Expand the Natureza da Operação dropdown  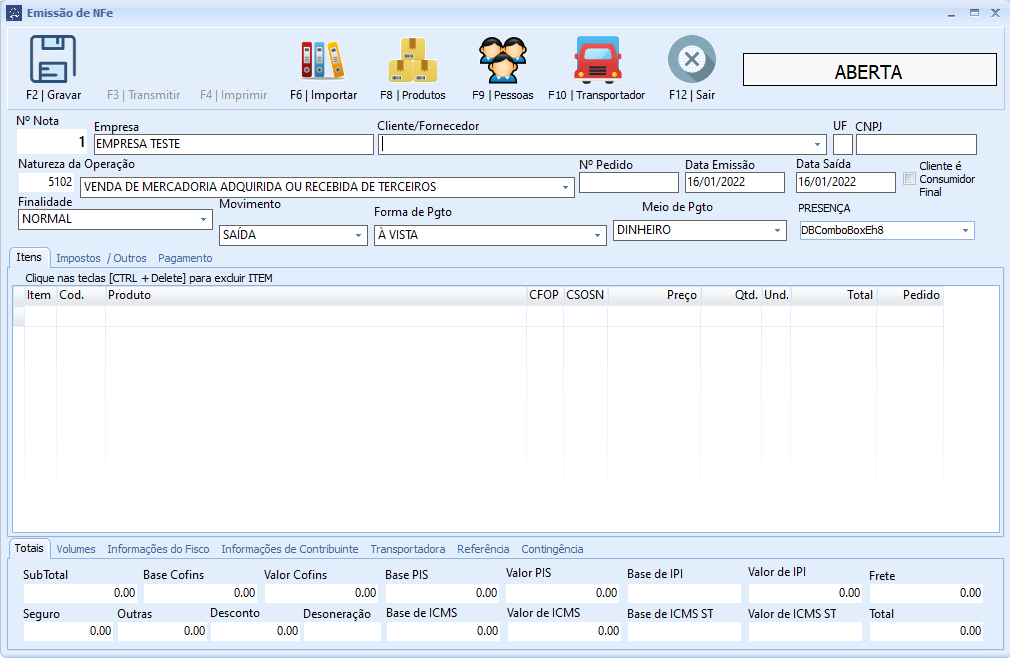[565, 187]
